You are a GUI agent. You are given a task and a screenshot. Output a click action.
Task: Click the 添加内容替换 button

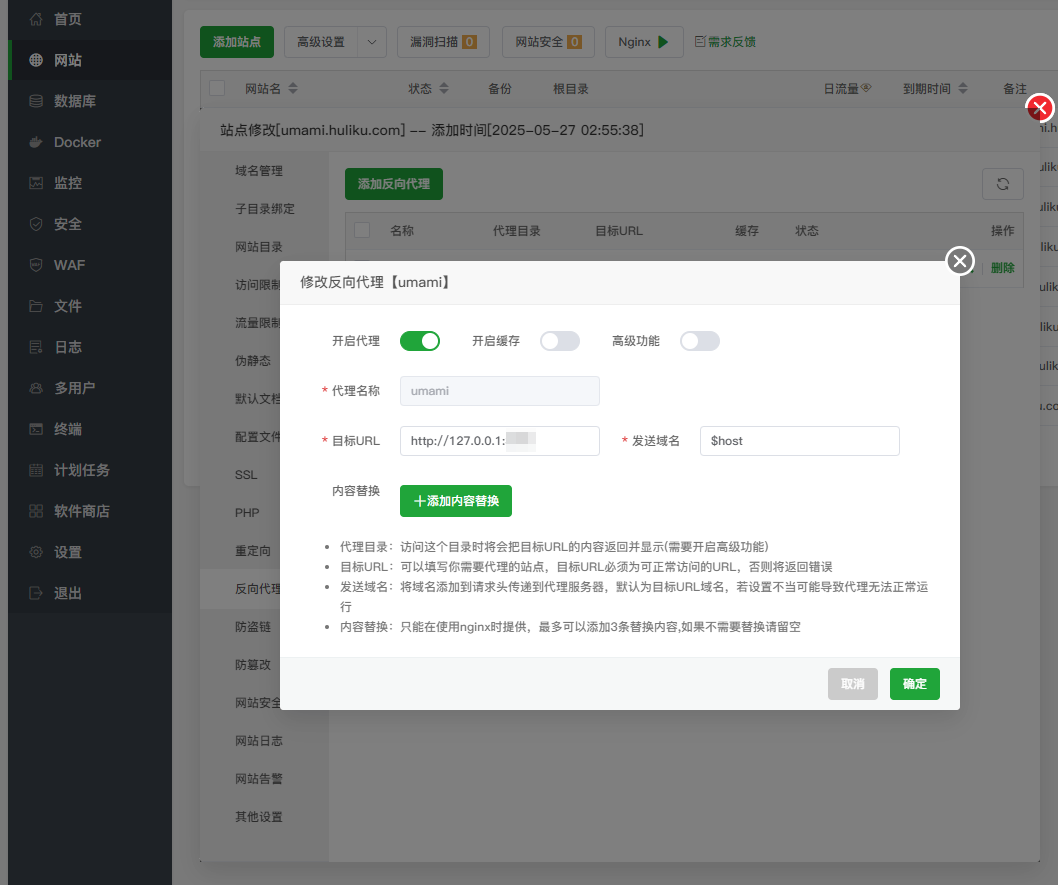456,501
